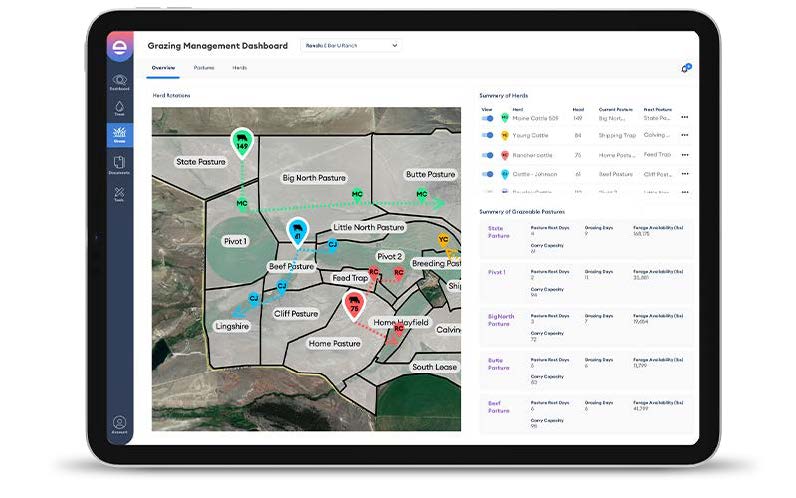Viewport: 796px width, 498px height.
Task: Open the ranch selector dropdown
Action: point(350,45)
